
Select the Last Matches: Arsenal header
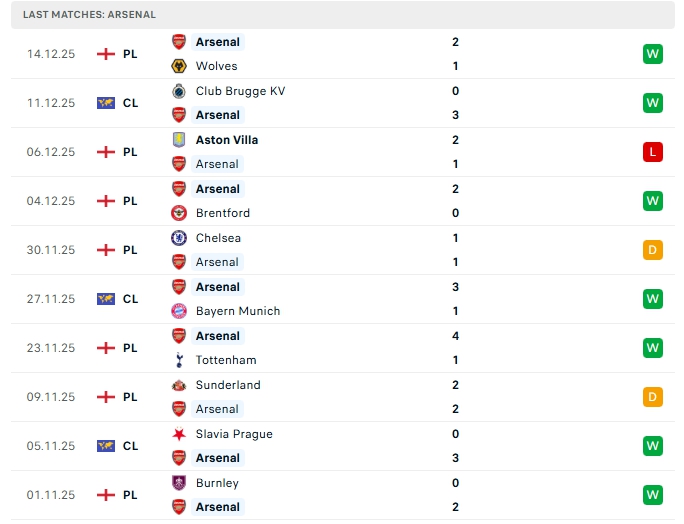coord(90,15)
